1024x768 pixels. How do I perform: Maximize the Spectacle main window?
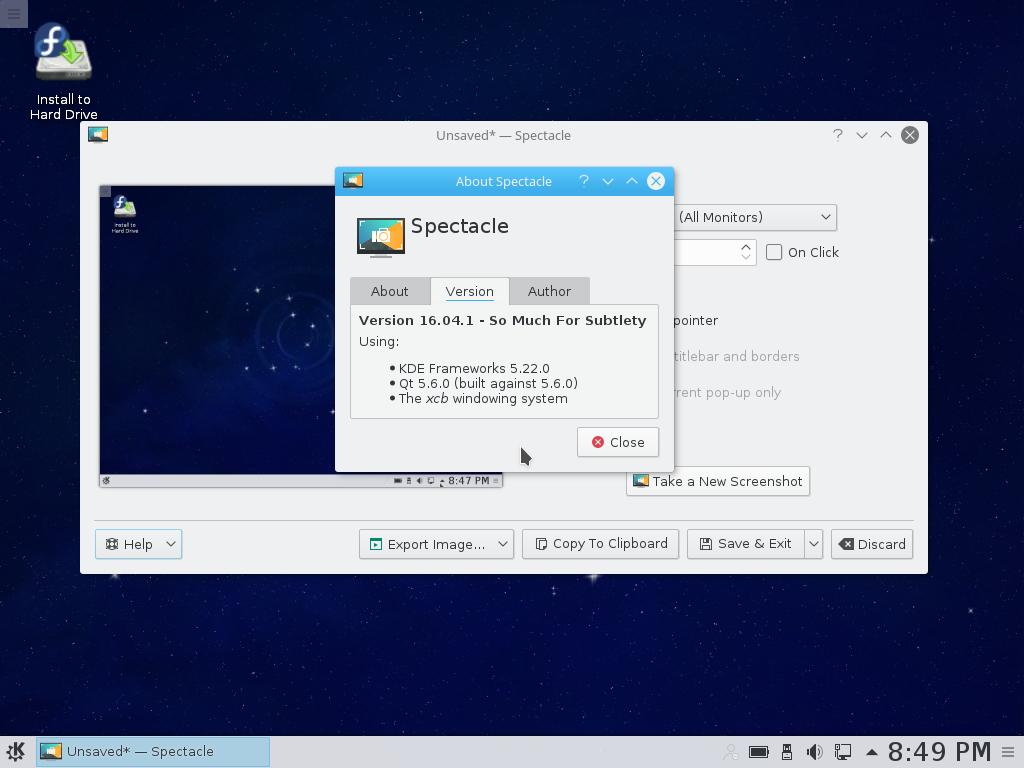click(886, 135)
